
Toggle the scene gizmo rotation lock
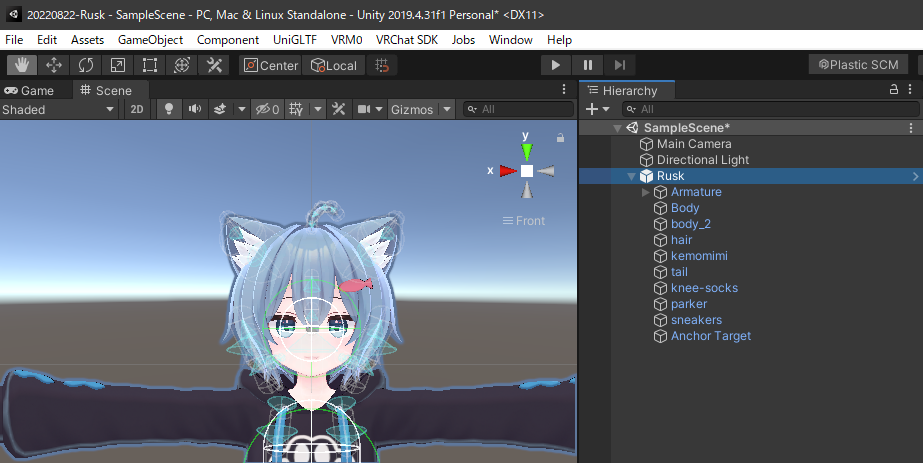[x=560, y=138]
